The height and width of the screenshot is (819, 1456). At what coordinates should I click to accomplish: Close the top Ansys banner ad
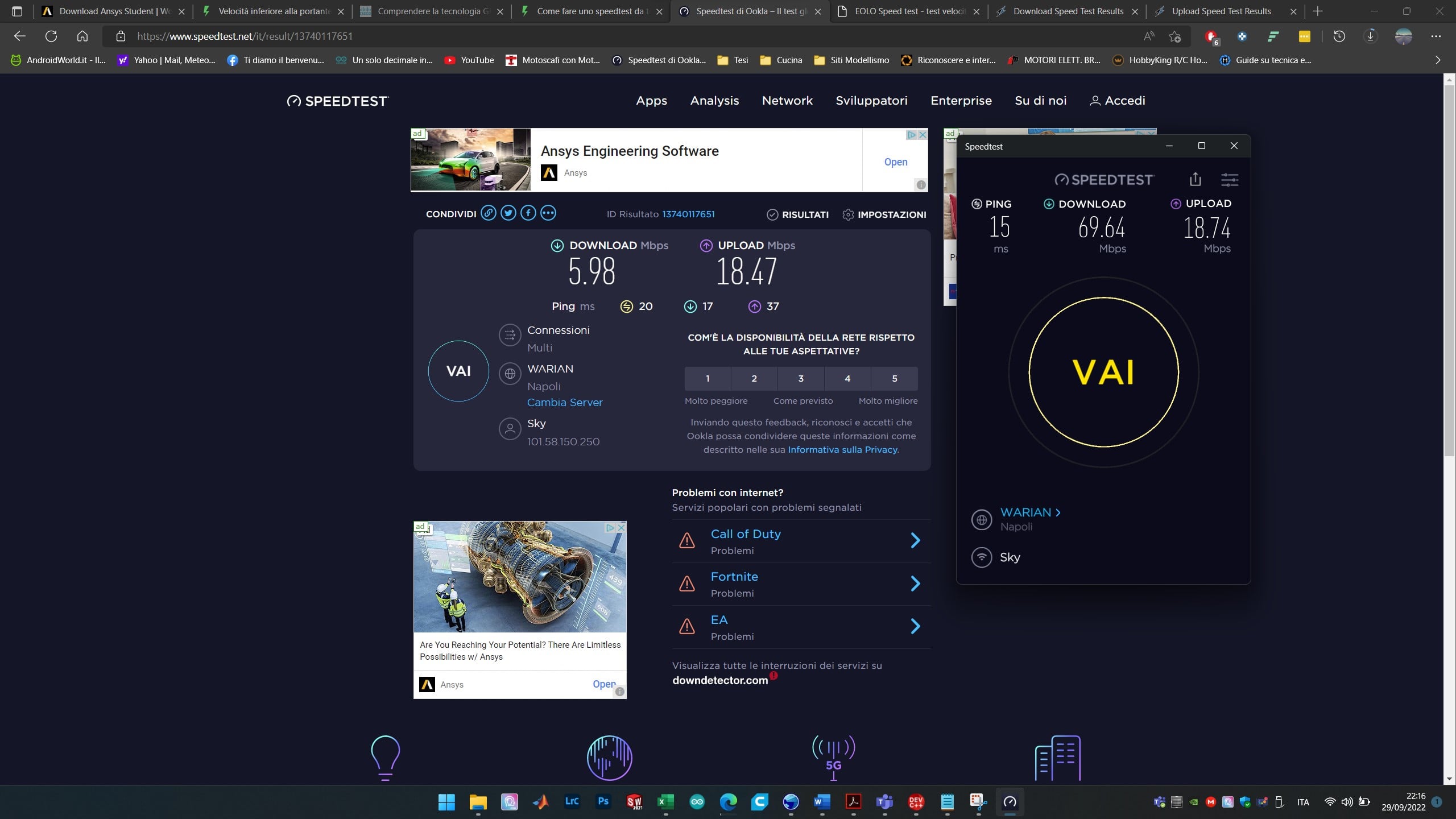(x=923, y=135)
